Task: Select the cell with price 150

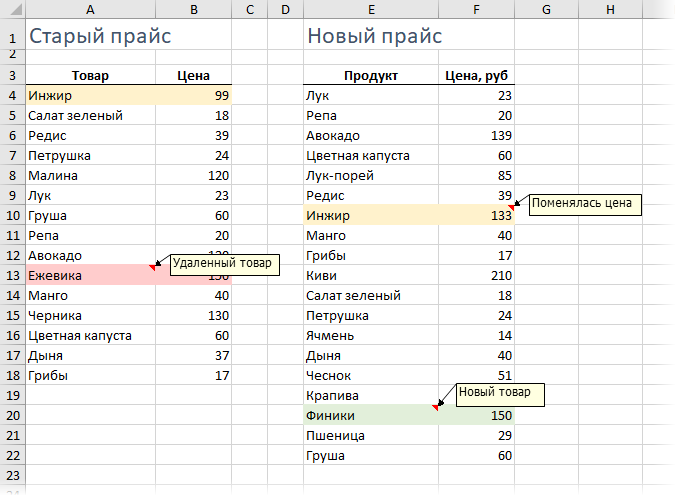Action: 476,415
